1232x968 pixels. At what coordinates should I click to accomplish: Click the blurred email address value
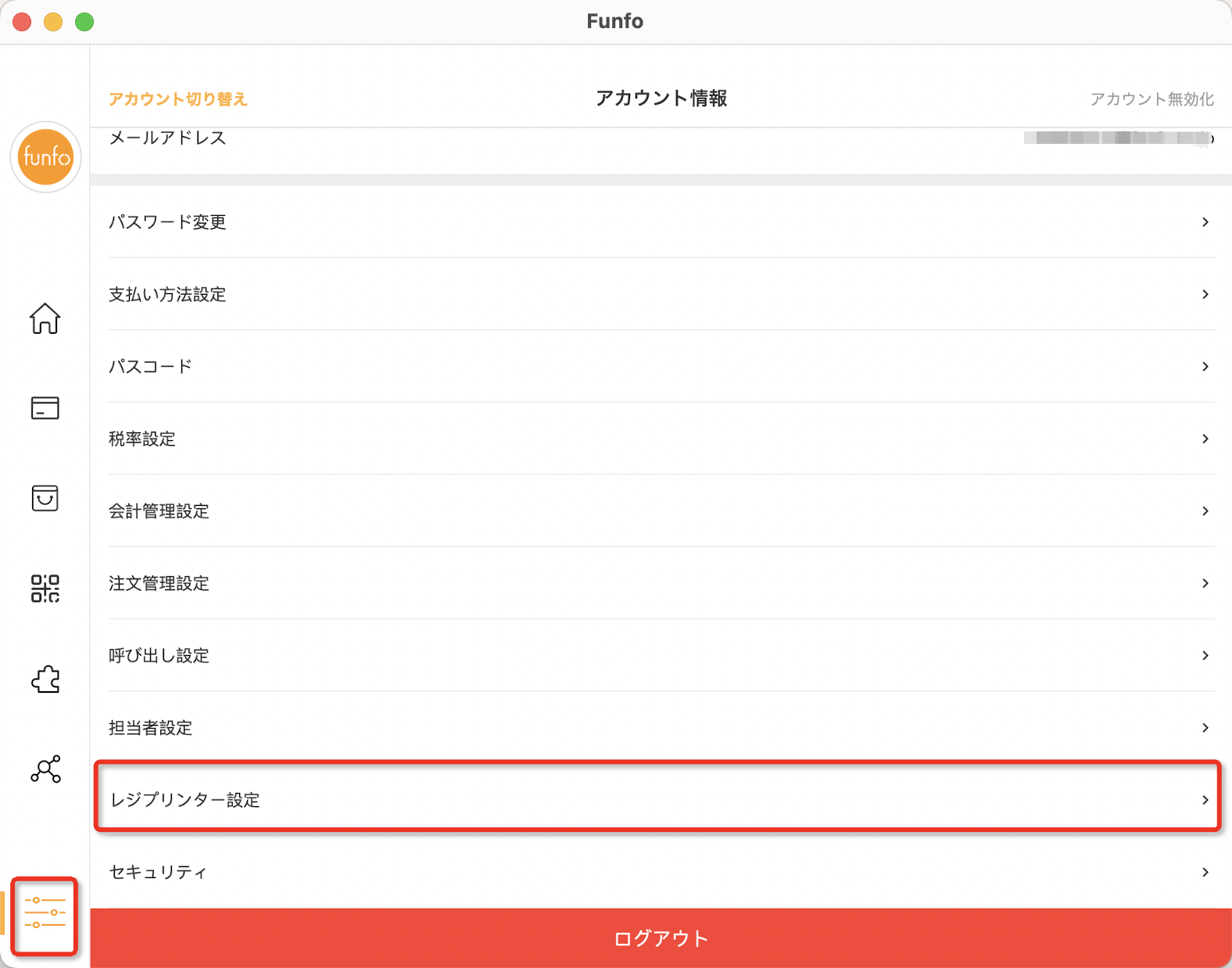[x=1118, y=138]
